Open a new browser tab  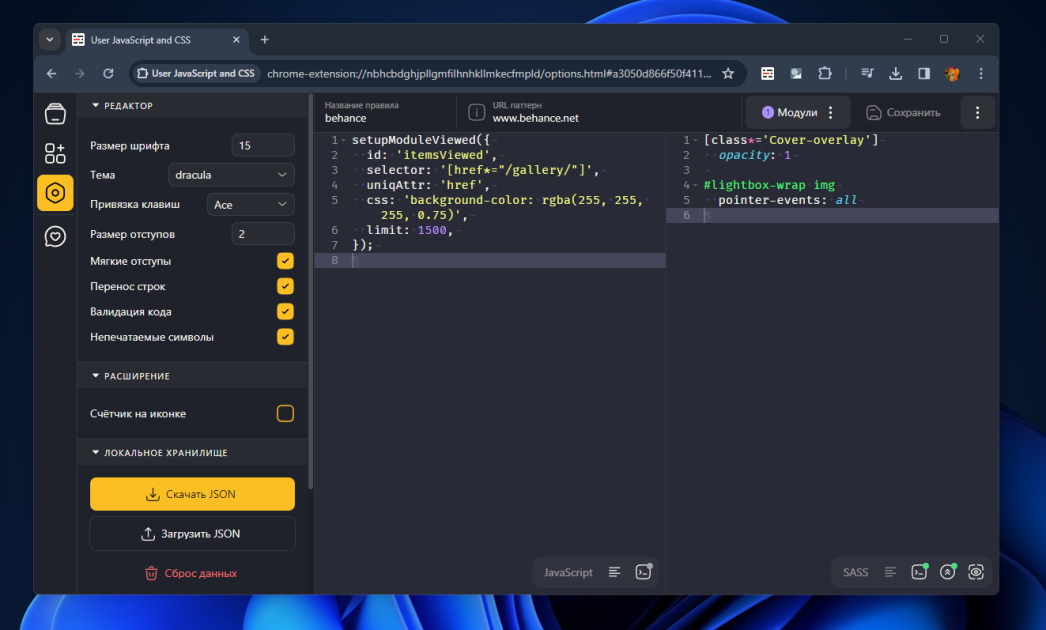[x=265, y=40]
